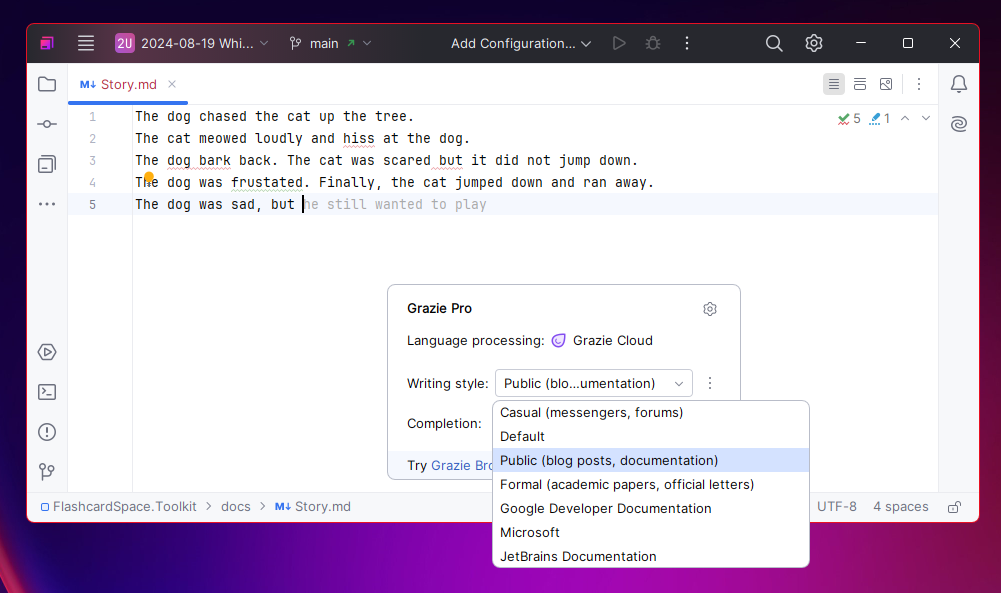This screenshot has width=1001, height=593.
Task: Open IDE settings gear icon
Action: click(x=813, y=43)
